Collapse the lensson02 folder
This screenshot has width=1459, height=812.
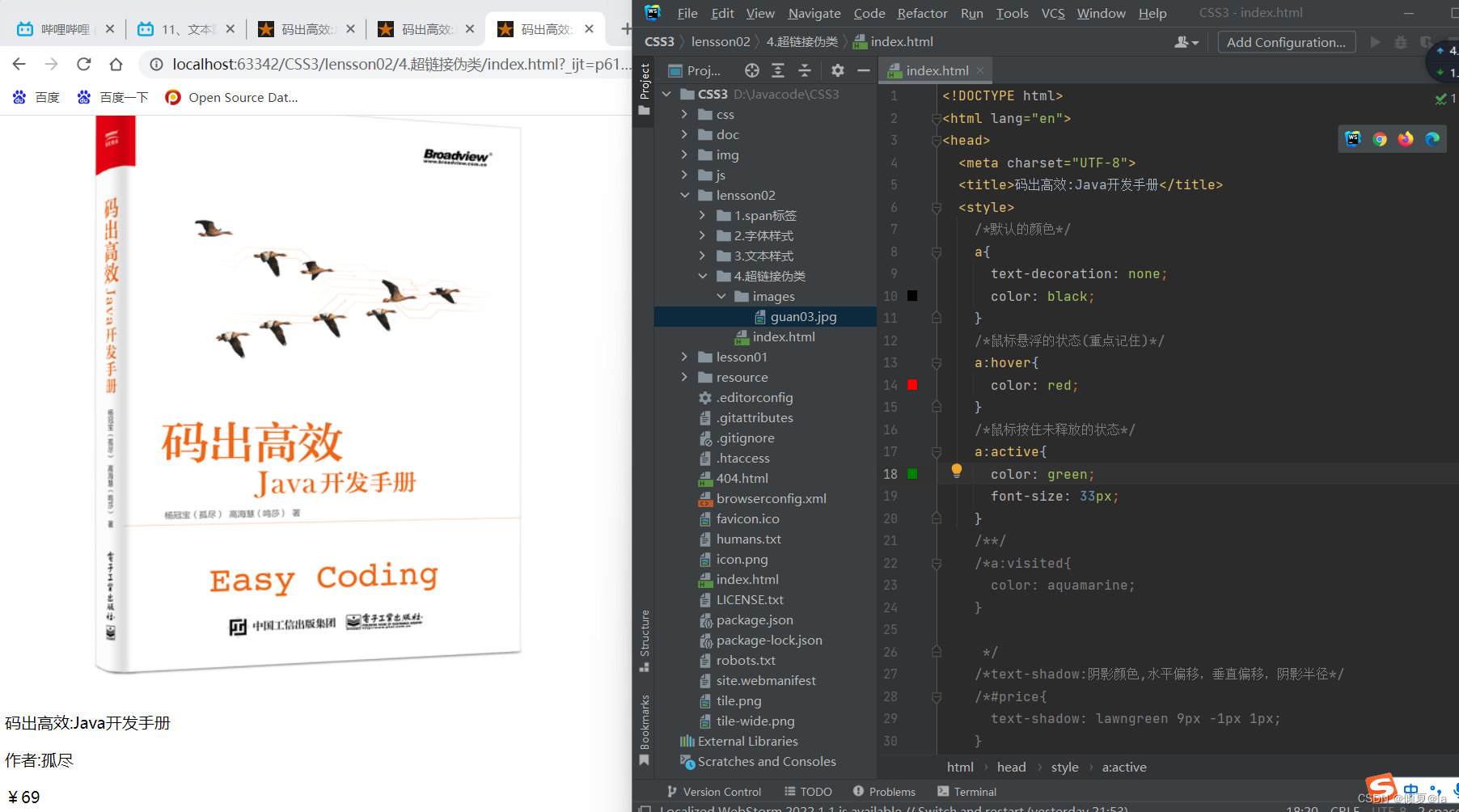[684, 195]
